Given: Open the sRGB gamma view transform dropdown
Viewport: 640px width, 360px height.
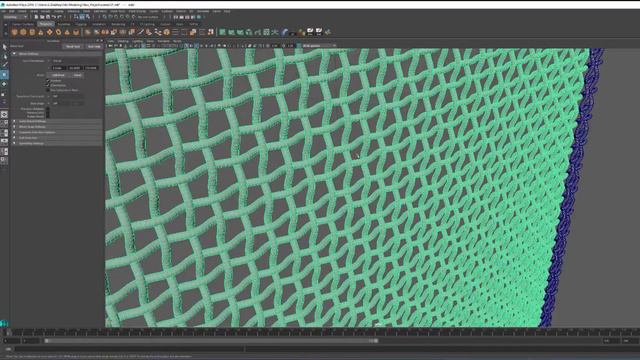Looking at the screenshot, I should coord(319,46).
